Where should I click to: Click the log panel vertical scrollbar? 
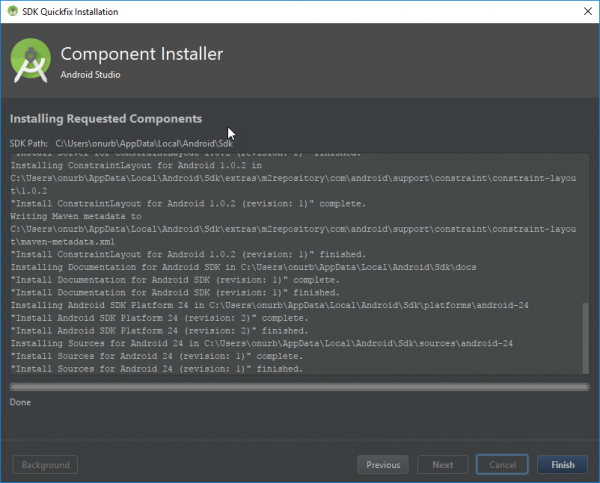(x=585, y=338)
